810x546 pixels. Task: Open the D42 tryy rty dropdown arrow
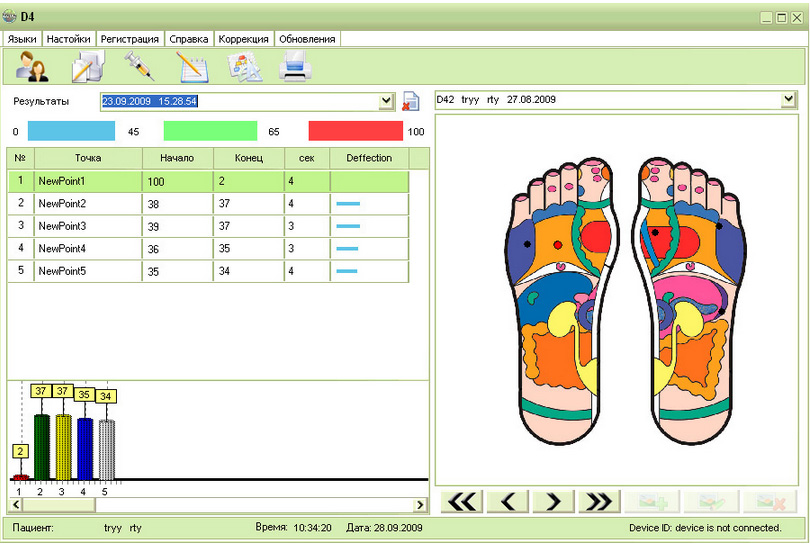pos(789,99)
